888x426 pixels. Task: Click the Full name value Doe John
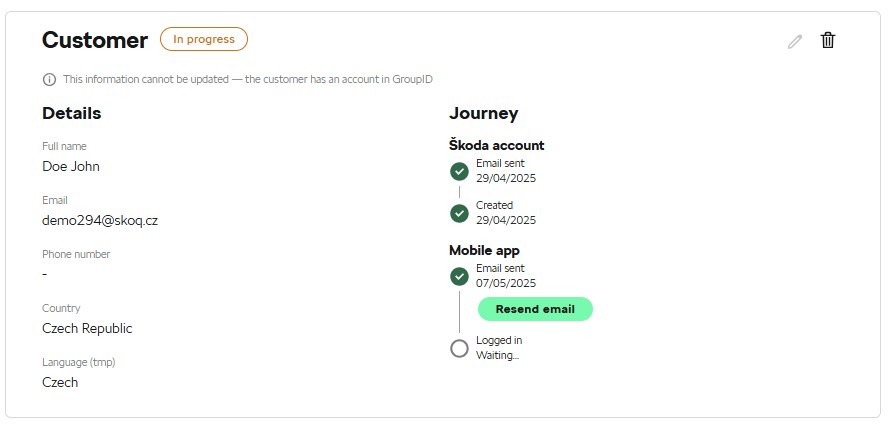(x=71, y=167)
